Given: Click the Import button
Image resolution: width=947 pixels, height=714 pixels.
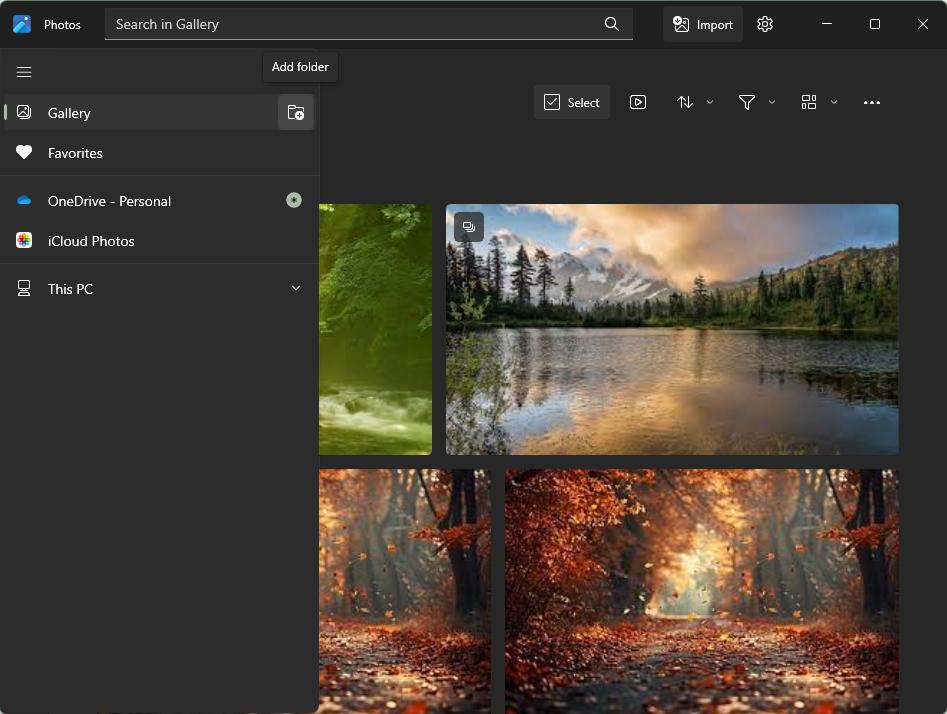Looking at the screenshot, I should pos(703,24).
